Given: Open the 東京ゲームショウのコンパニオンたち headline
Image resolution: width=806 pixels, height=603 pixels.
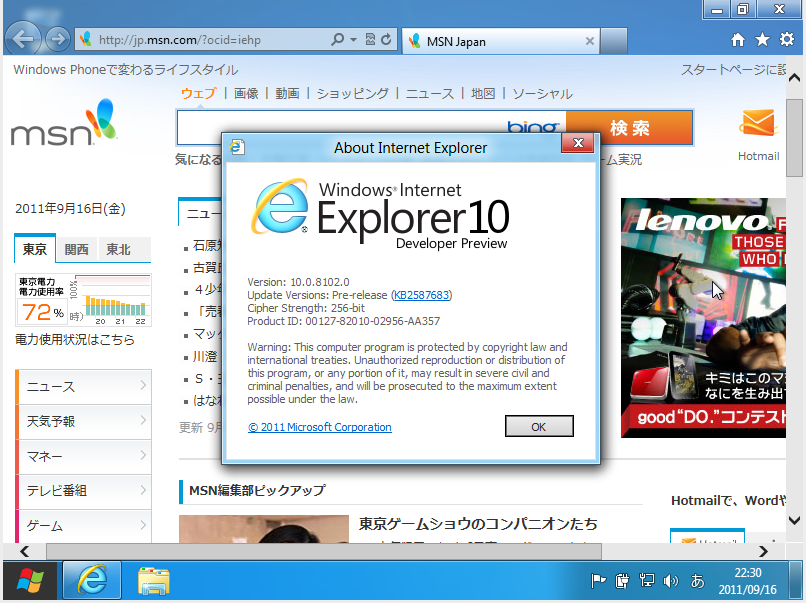Looking at the screenshot, I should 478,524.
